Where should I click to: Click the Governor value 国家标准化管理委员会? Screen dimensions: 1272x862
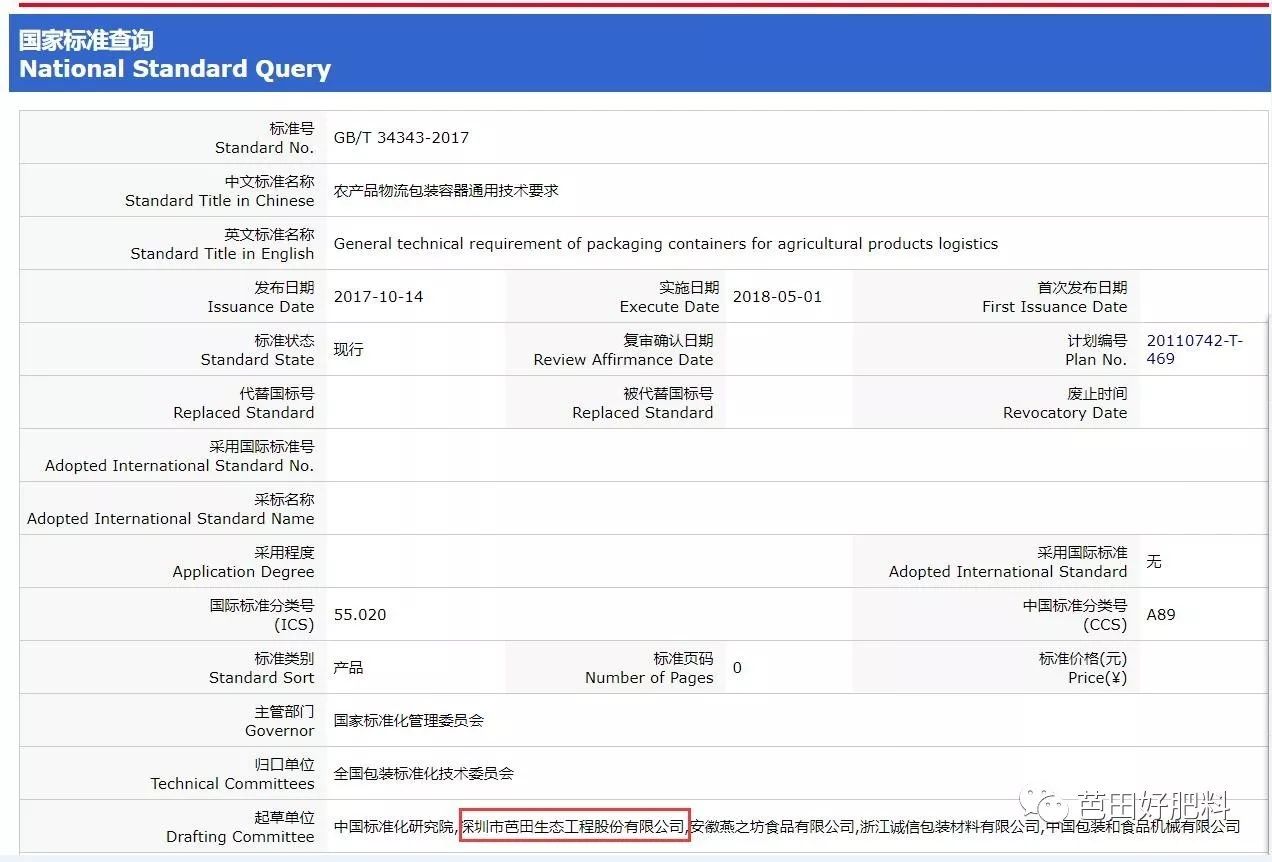pyautogui.click(x=409, y=720)
